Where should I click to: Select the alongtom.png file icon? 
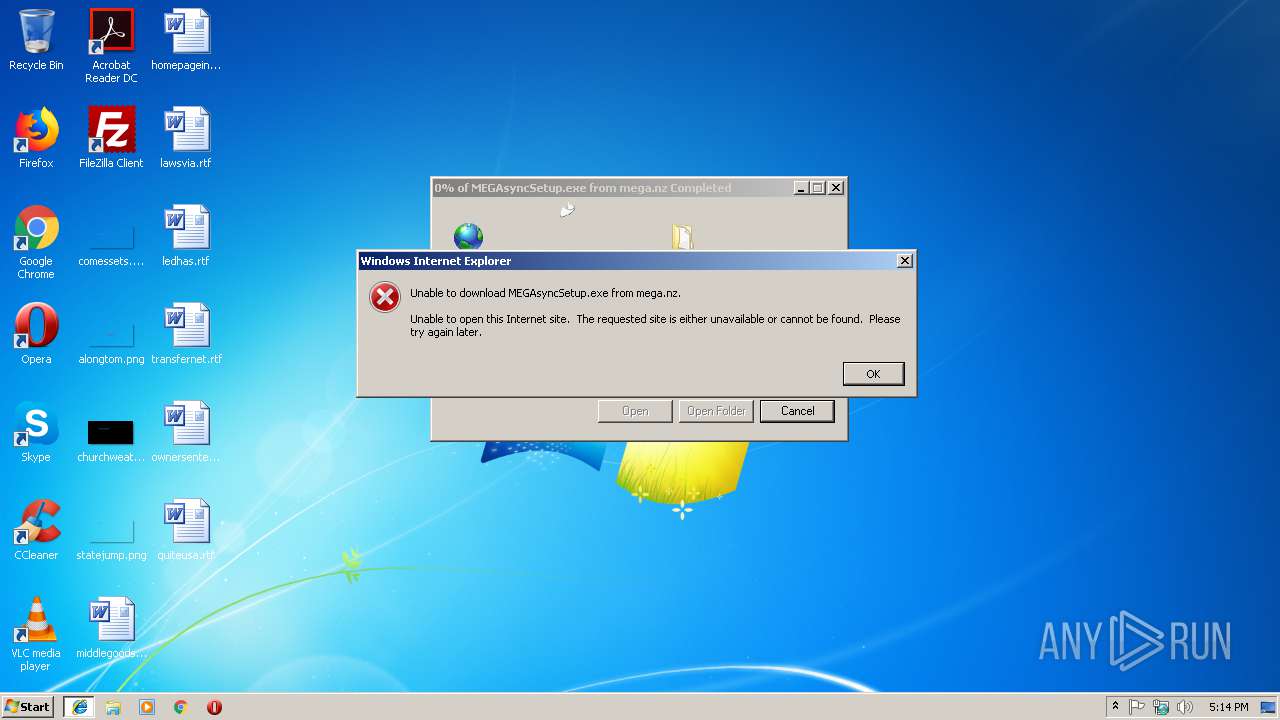(x=111, y=340)
